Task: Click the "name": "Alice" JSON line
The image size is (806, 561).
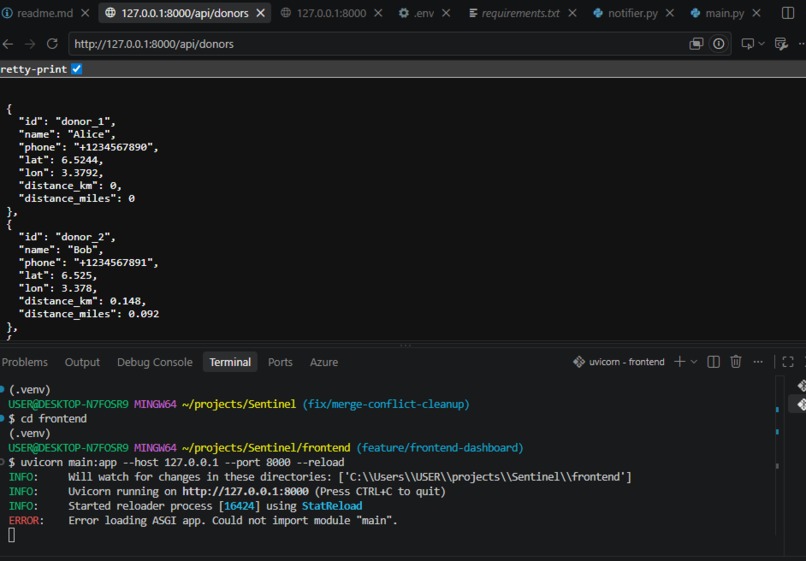Action: [x=67, y=134]
